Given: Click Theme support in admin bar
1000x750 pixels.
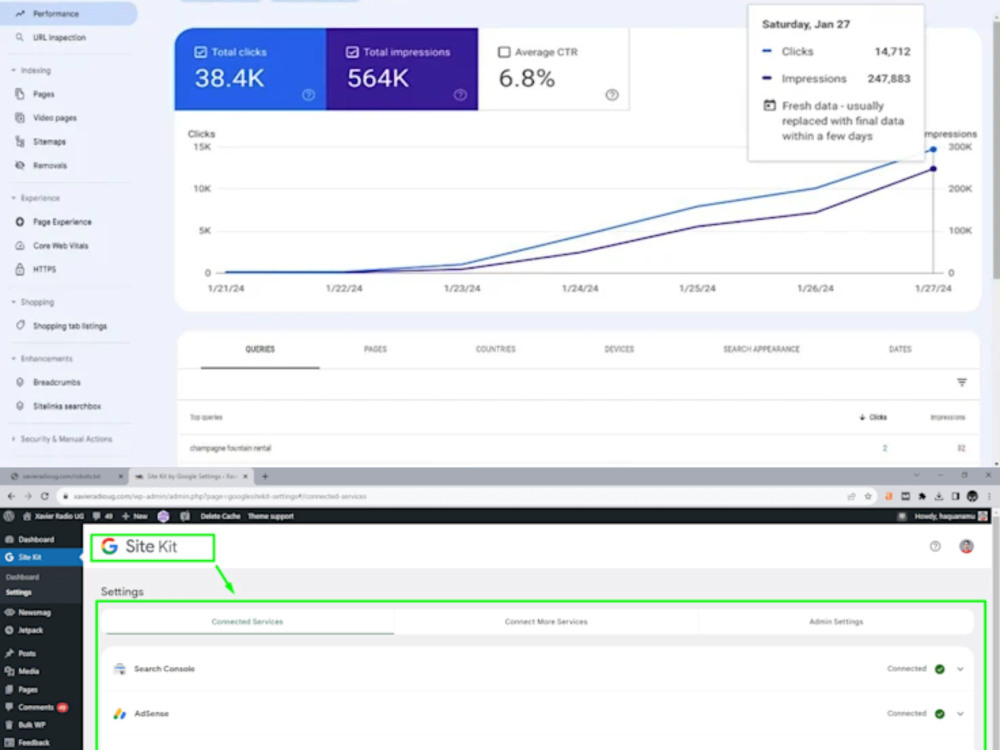Looking at the screenshot, I should pyautogui.click(x=270, y=516).
